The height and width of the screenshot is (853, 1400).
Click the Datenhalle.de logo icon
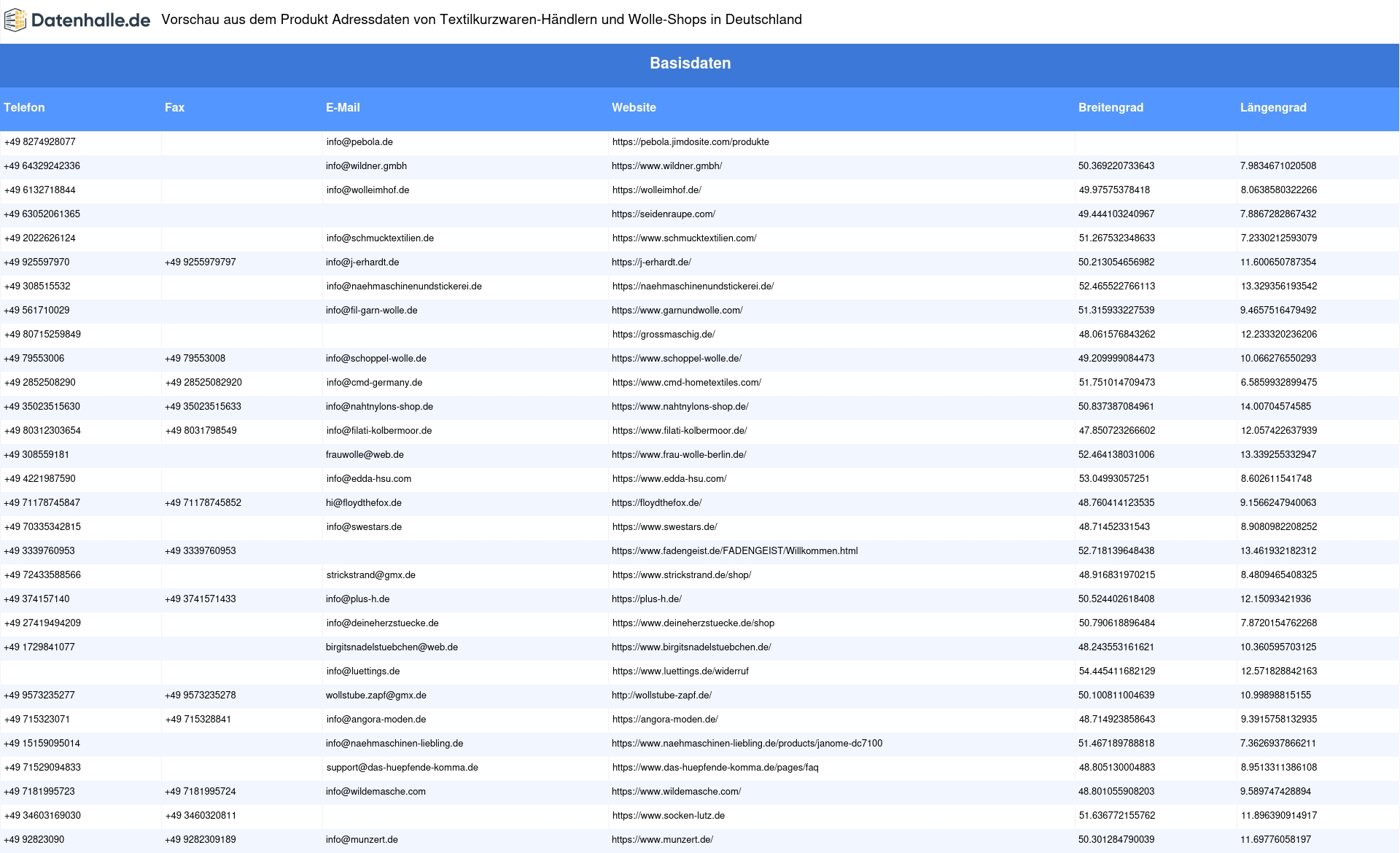click(x=15, y=20)
